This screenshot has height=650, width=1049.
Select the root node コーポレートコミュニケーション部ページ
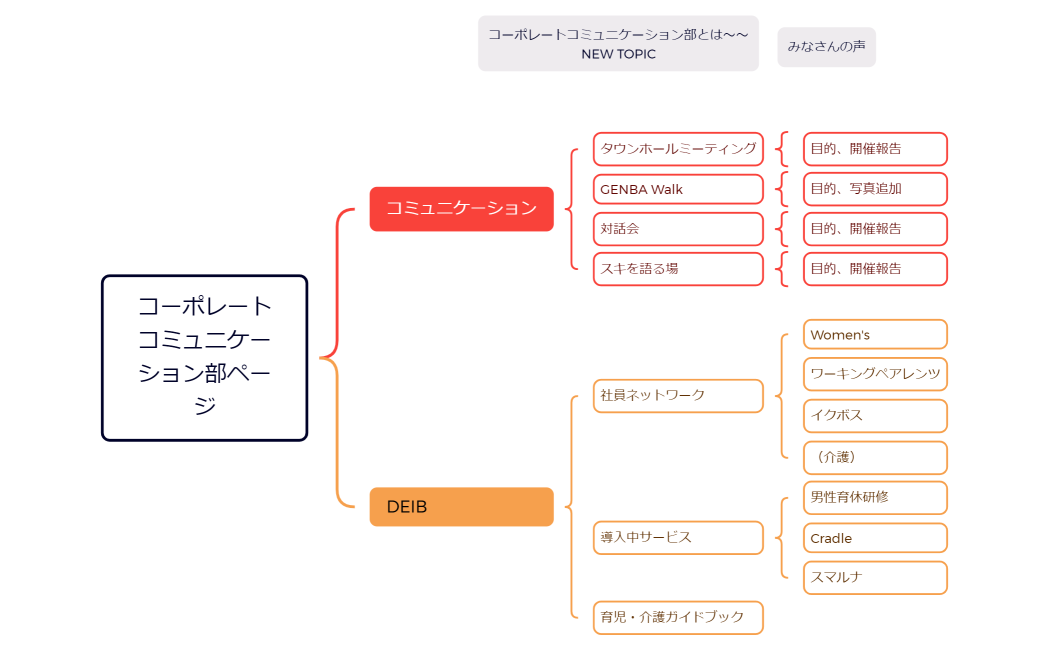pyautogui.click(x=204, y=358)
